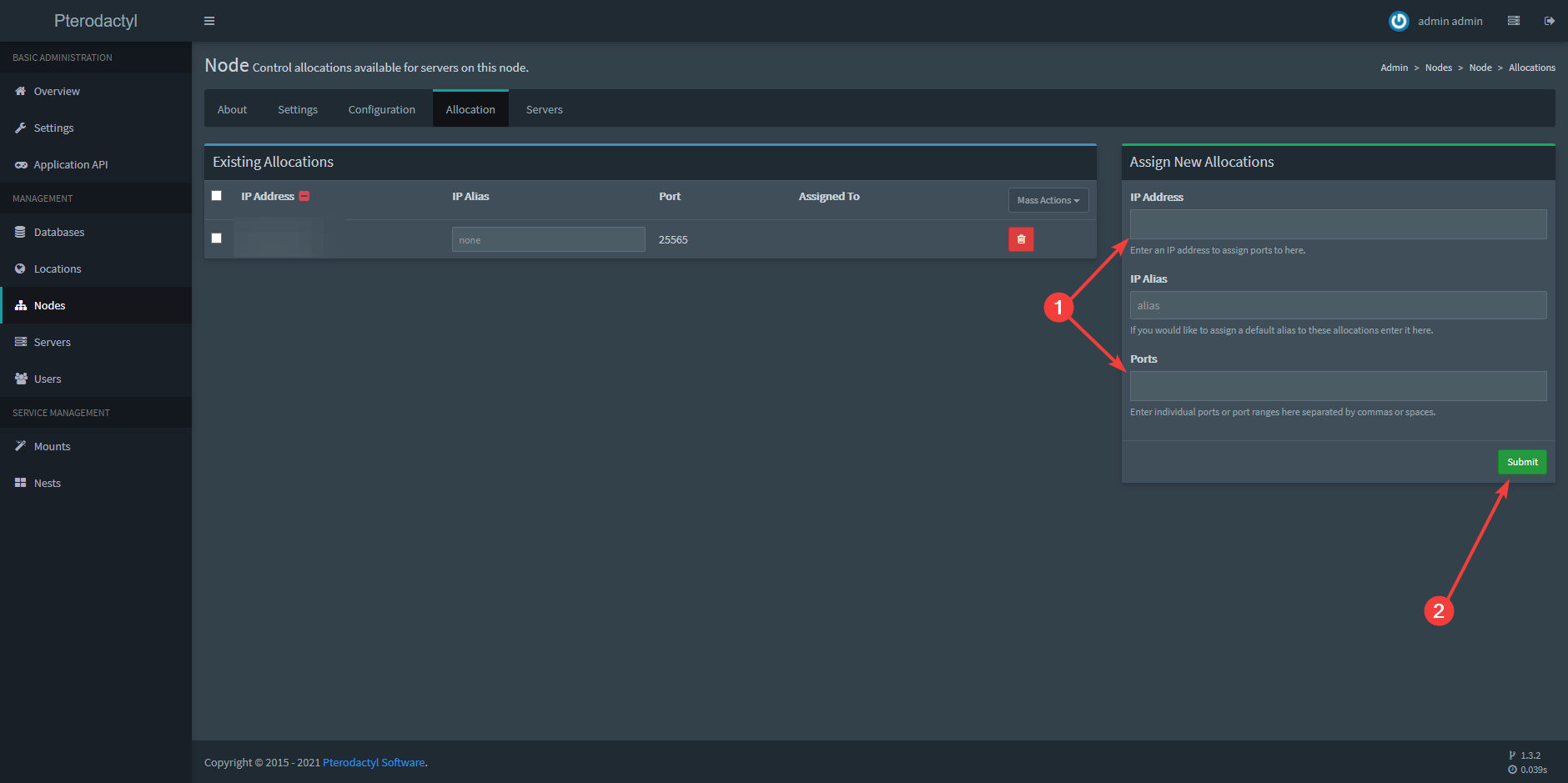Screen dimensions: 1568x783
Task: Click the Assigned To column header
Action: pyautogui.click(x=829, y=196)
